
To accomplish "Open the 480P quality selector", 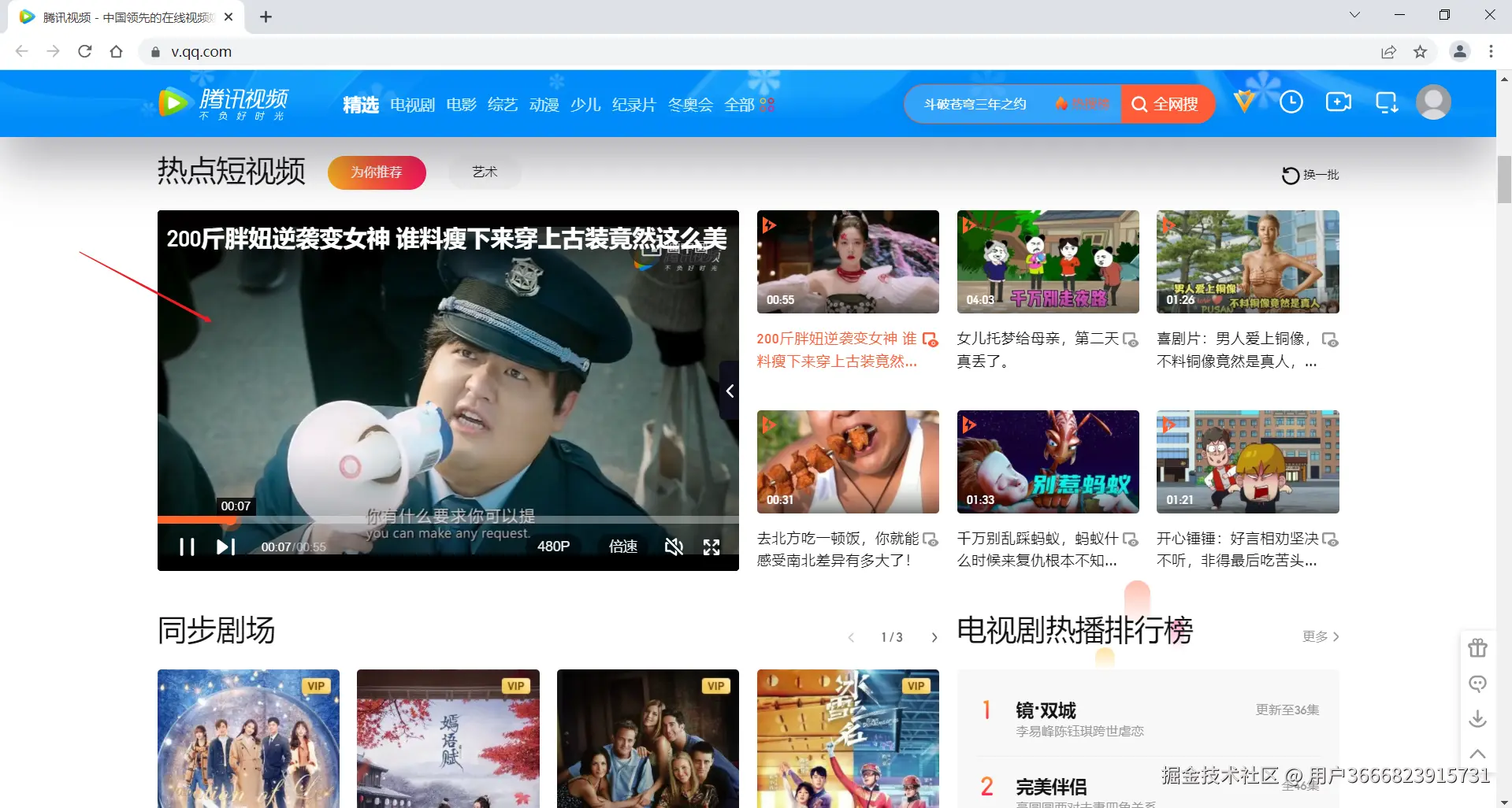I will click(553, 547).
